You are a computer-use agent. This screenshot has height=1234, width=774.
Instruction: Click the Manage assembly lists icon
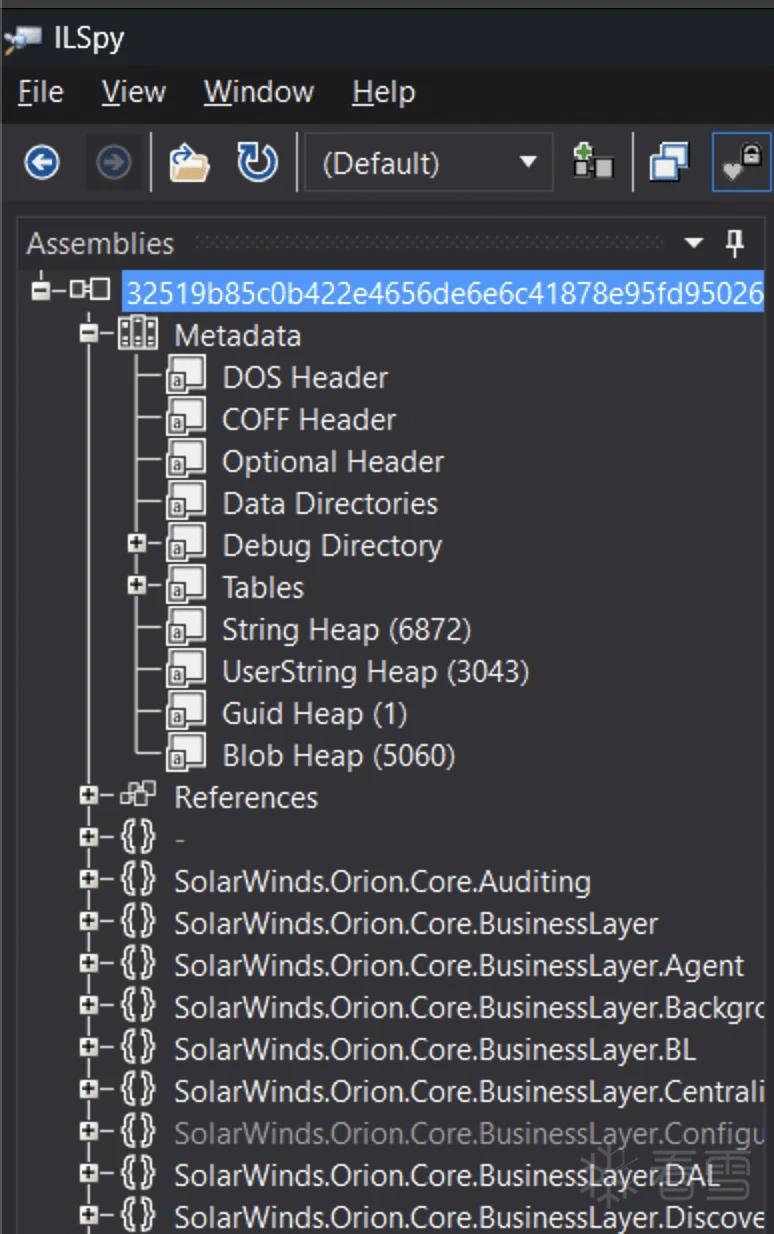click(x=592, y=162)
